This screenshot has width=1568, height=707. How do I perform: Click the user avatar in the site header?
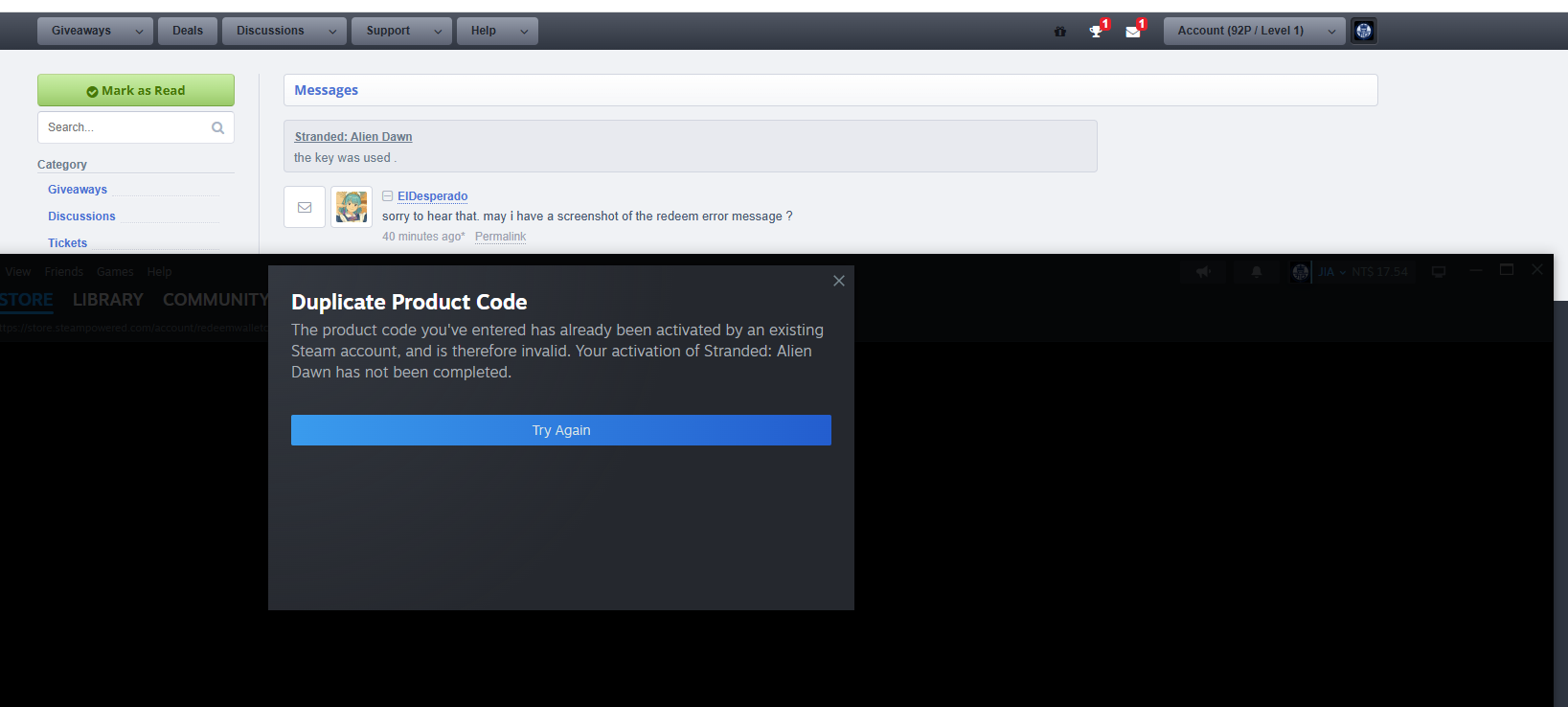pos(1364,31)
